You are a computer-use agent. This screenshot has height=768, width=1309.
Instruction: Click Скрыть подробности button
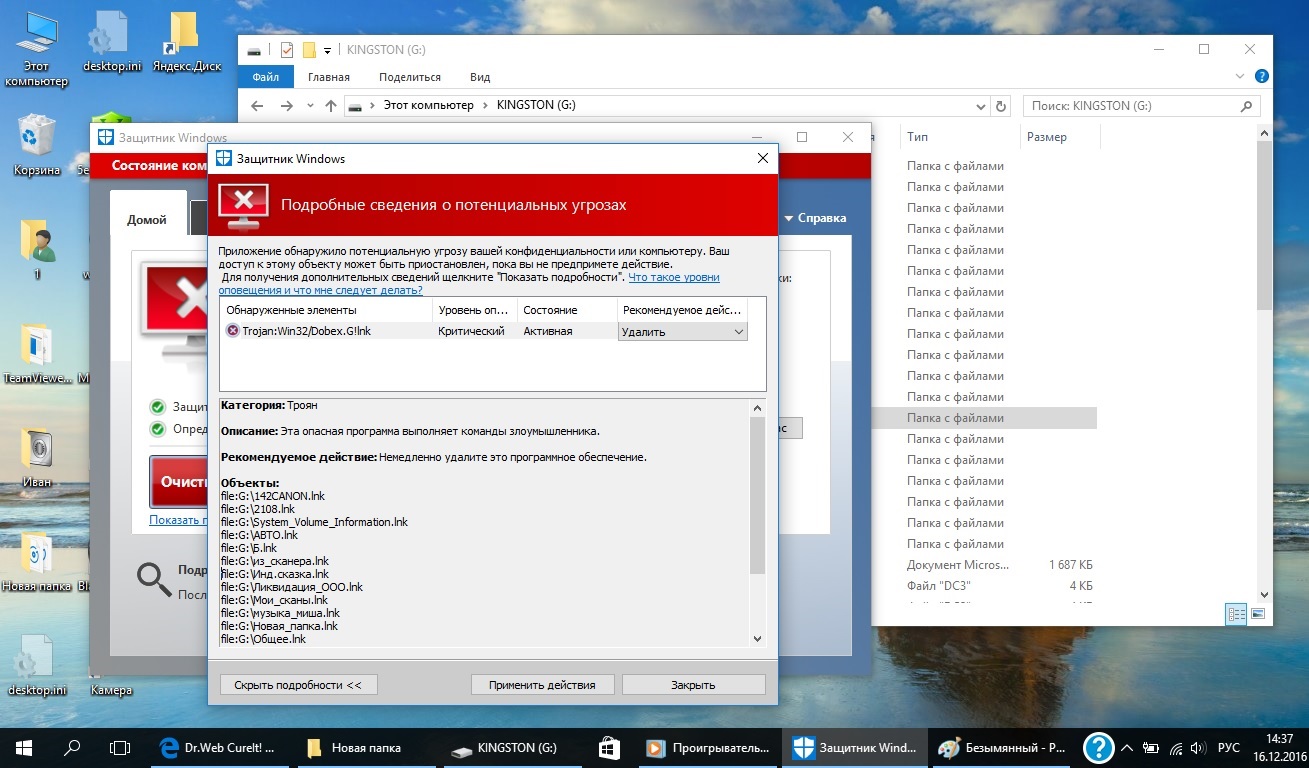point(298,685)
